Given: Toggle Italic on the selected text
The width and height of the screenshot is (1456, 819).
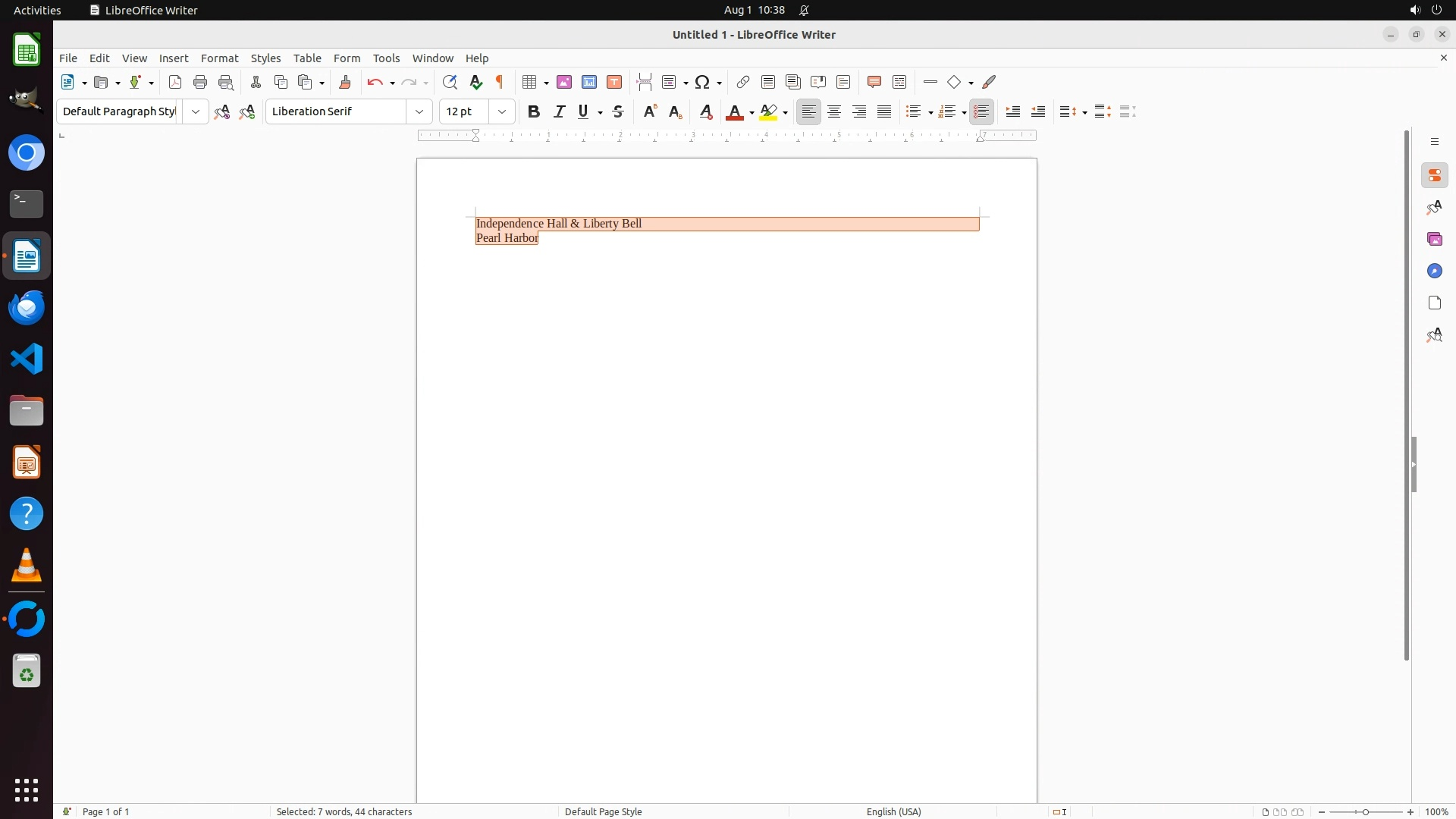Looking at the screenshot, I should pyautogui.click(x=560, y=112).
